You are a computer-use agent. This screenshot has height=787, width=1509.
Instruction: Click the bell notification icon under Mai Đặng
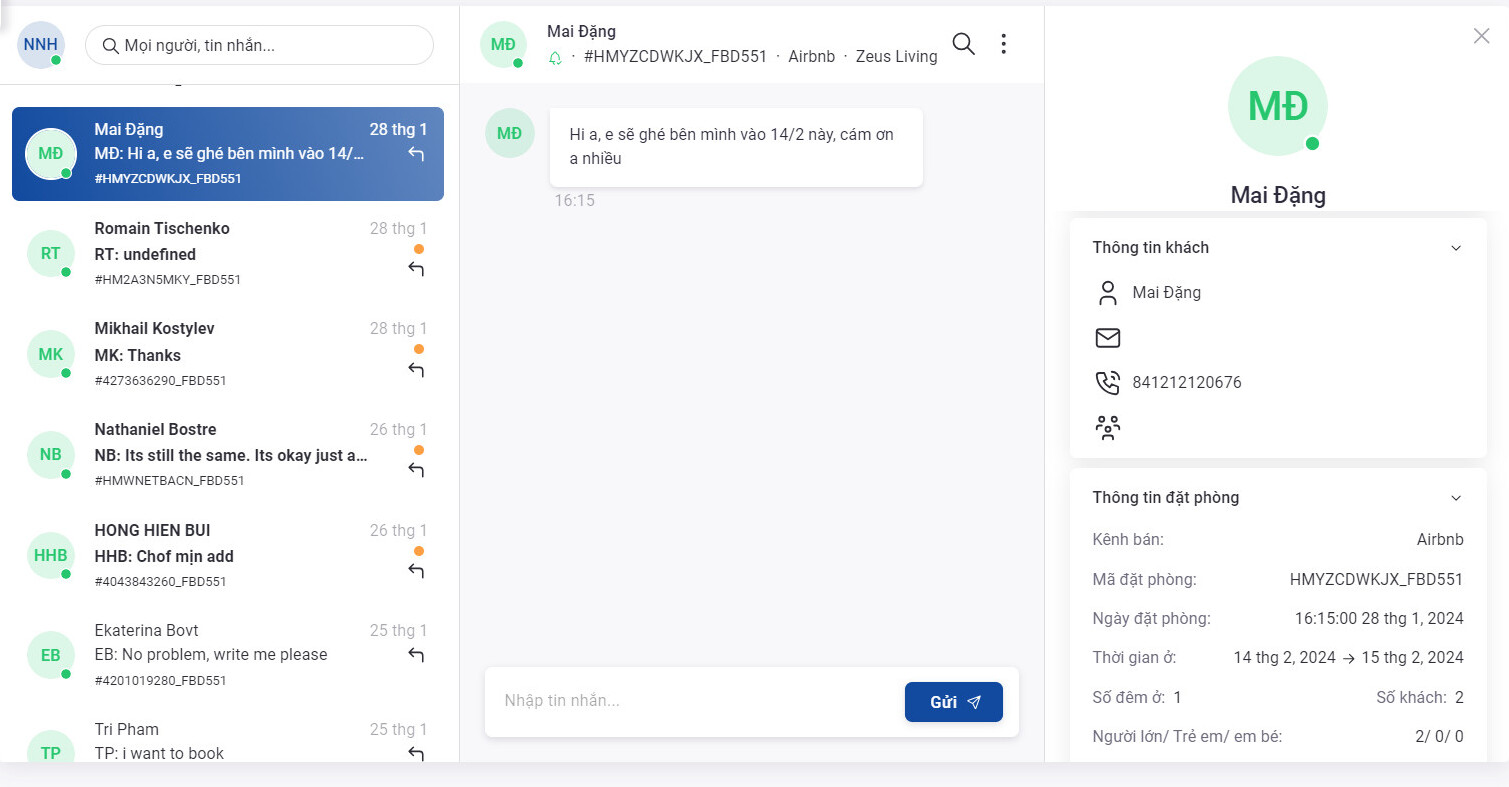(556, 58)
